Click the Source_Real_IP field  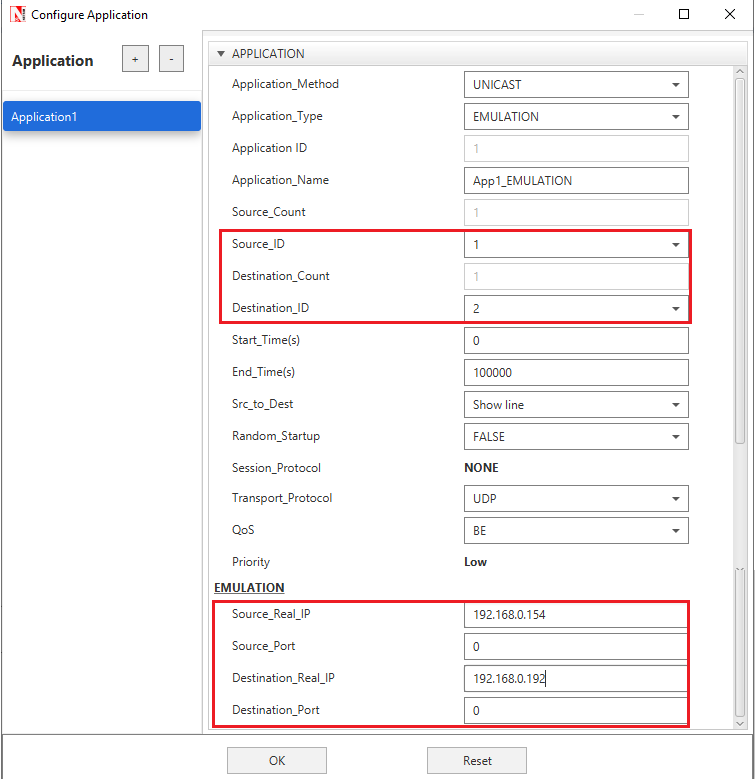[x=576, y=615]
